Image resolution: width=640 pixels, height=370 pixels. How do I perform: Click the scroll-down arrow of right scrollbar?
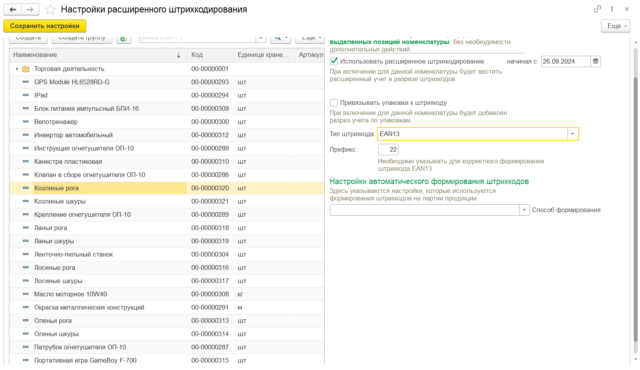[x=636, y=359]
